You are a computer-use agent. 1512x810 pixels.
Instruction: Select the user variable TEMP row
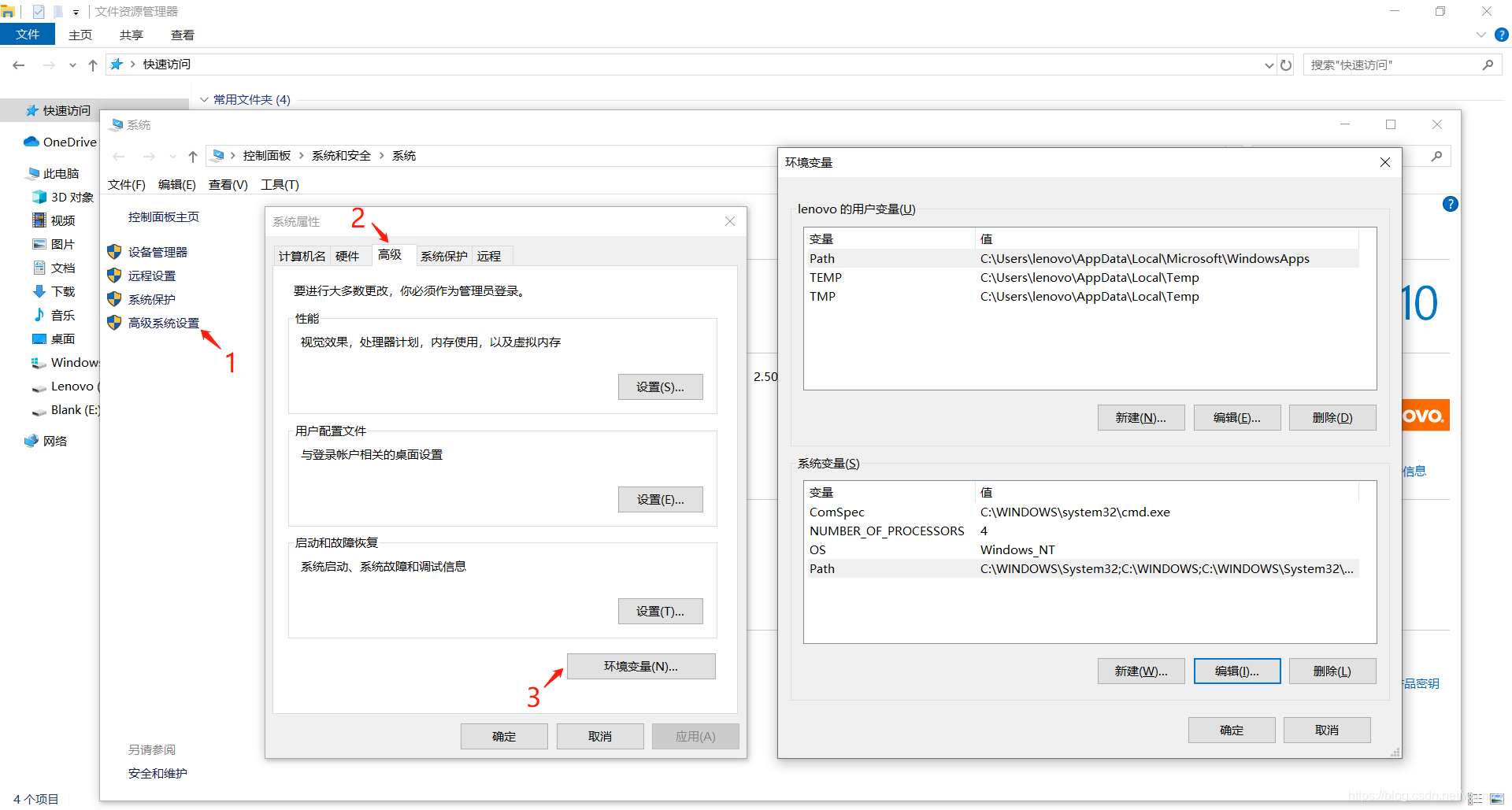pyautogui.click(x=1084, y=277)
